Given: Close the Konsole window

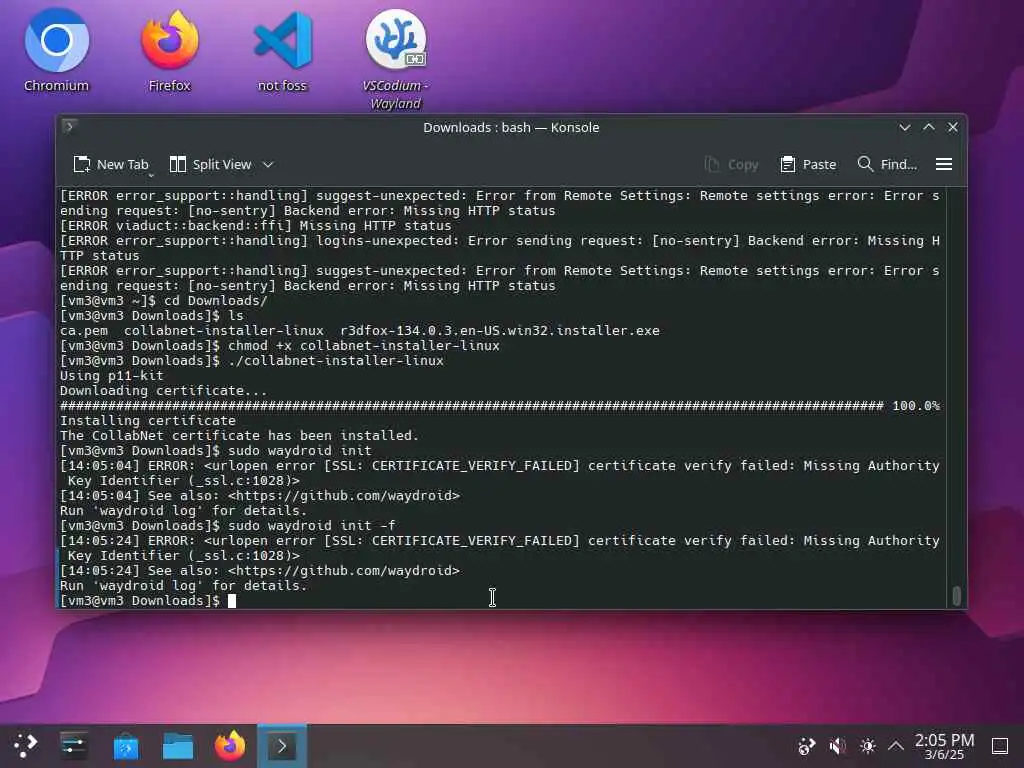Looking at the screenshot, I should 953,127.
